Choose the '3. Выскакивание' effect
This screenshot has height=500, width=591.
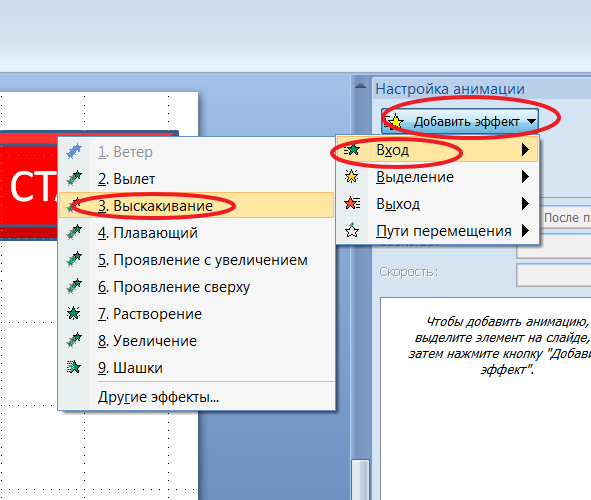(197, 206)
